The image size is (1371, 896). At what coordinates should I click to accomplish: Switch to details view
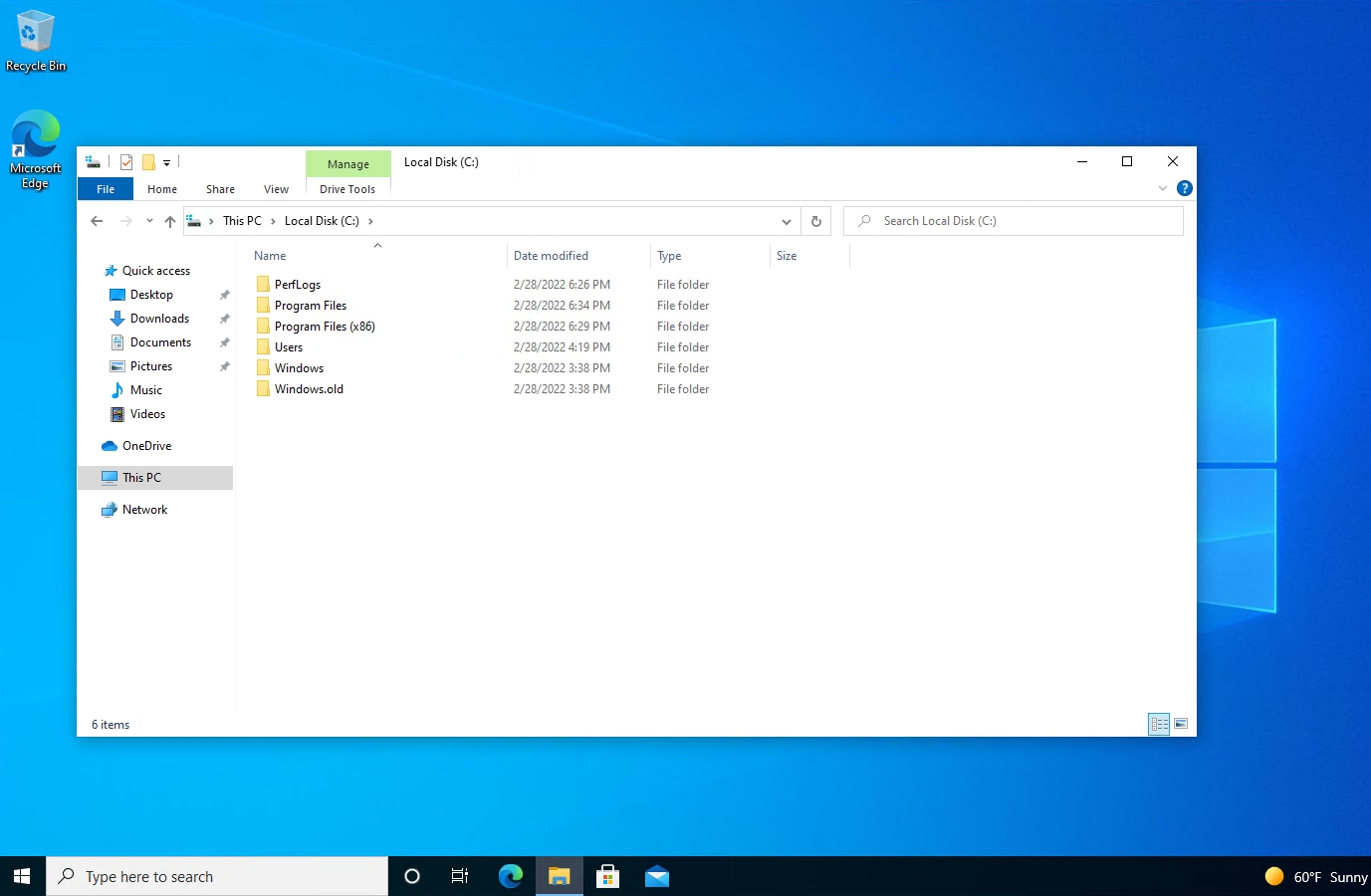coord(1159,724)
